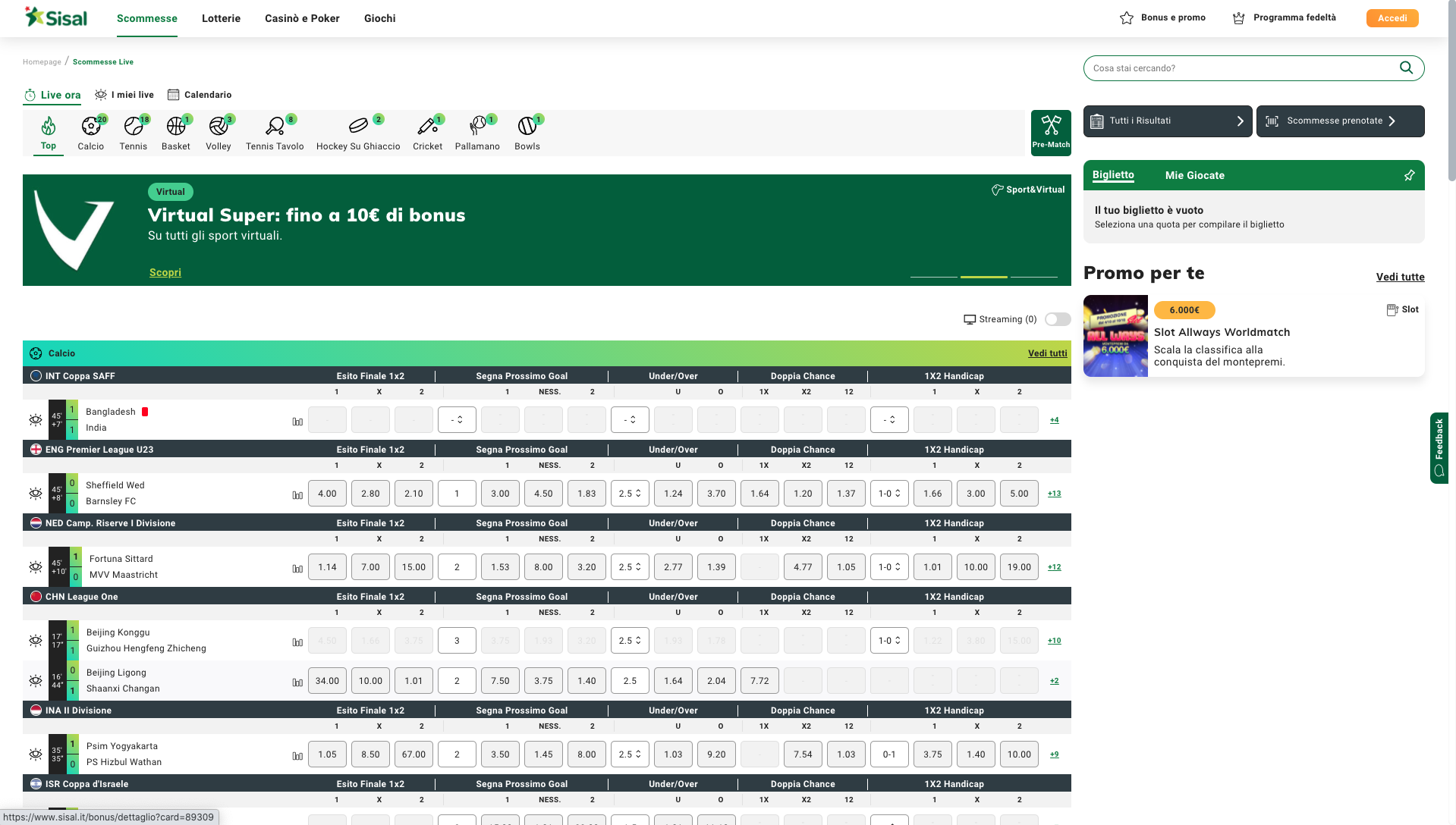Image resolution: width=1456 pixels, height=825 pixels.
Task: Switch to the Mie Giocate tab
Action: pos(1195,175)
